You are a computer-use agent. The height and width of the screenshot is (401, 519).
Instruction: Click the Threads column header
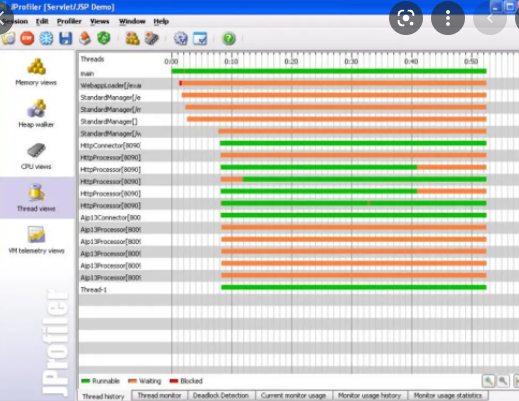click(92, 59)
